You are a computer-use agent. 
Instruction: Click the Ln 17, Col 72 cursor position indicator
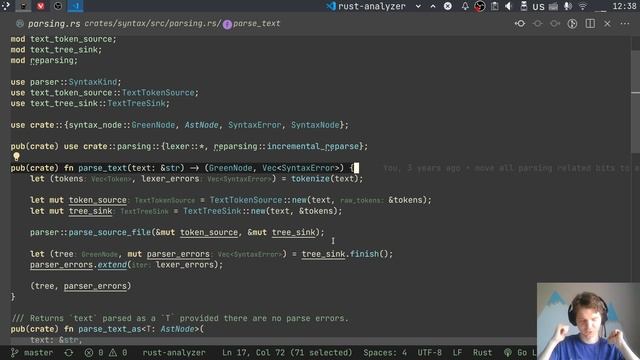[287, 353]
